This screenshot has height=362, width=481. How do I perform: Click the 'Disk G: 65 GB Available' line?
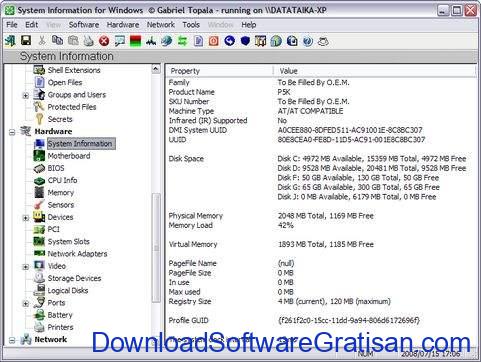click(359, 187)
